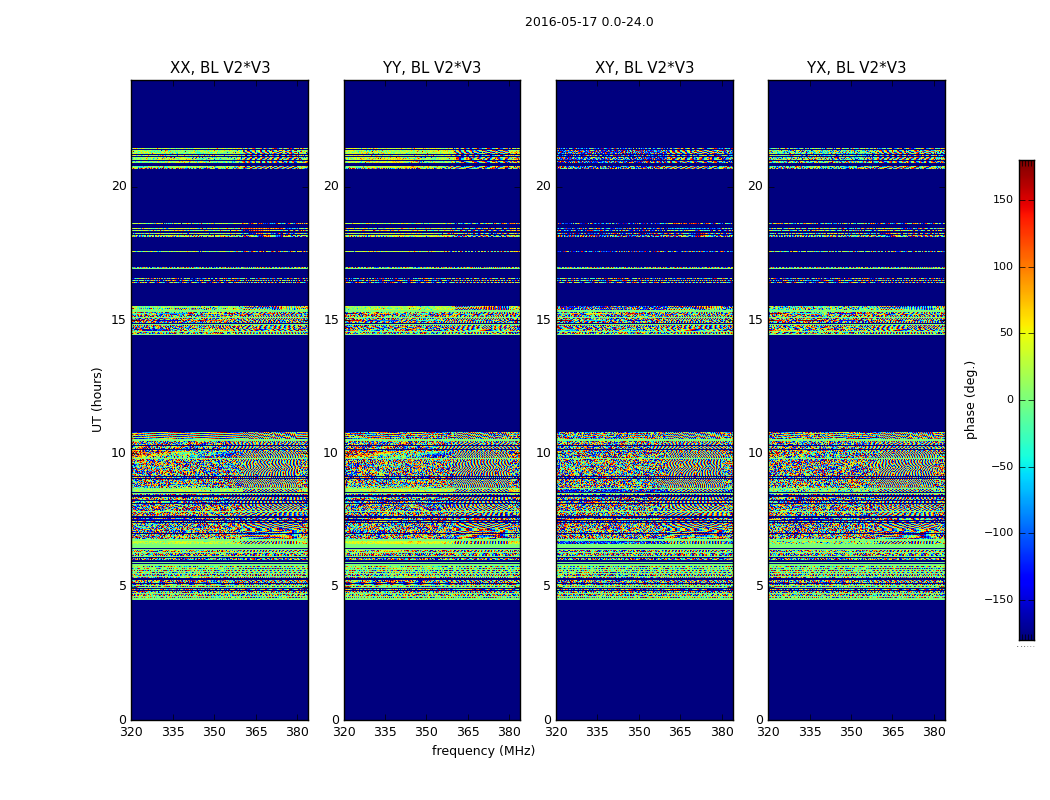This screenshot has height=800, width=1050.
Task: Select the 'YX, BL V2*V3' panel title
Action: coord(856,68)
